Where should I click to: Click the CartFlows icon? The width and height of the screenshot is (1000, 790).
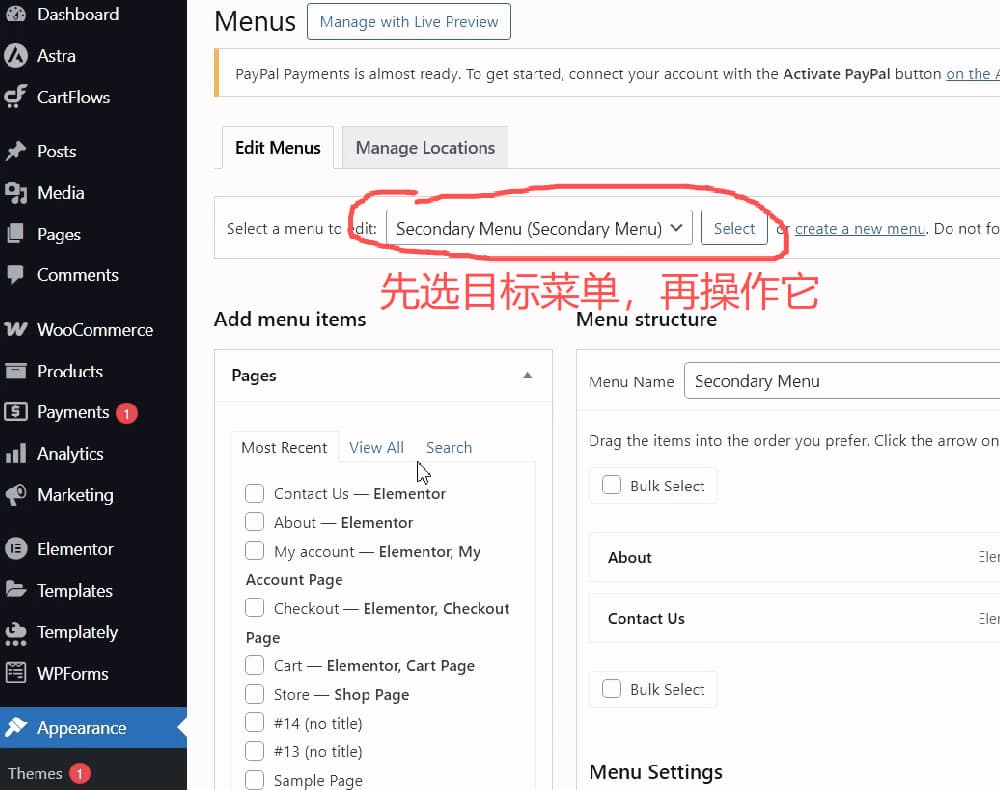pyautogui.click(x=15, y=97)
